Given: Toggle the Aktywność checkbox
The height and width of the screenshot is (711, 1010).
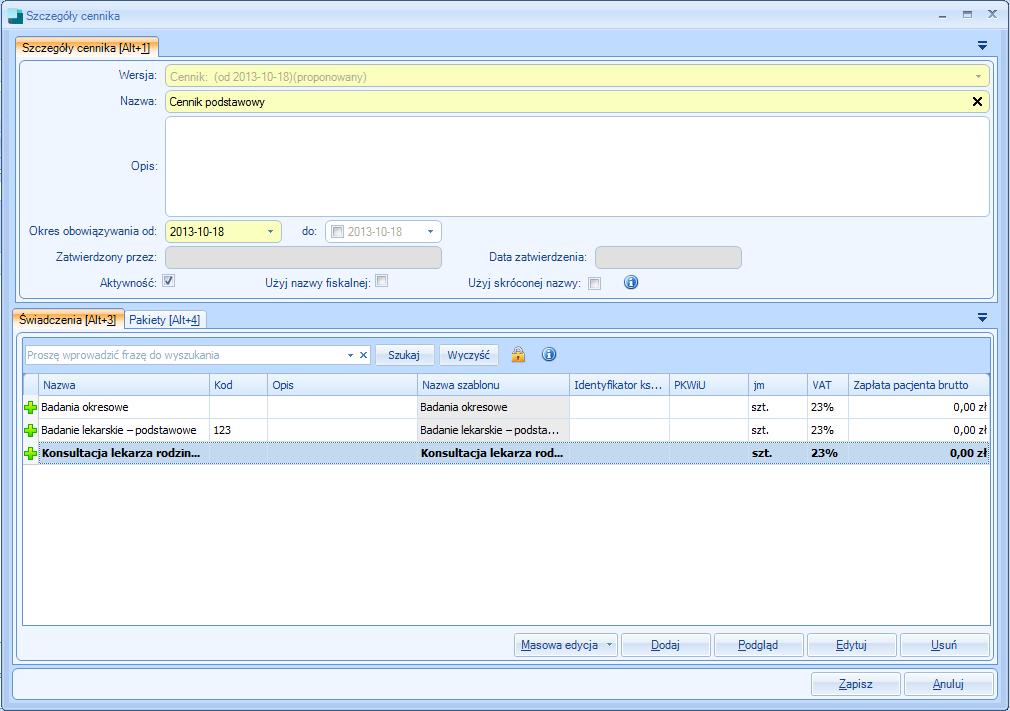Looking at the screenshot, I should (x=169, y=281).
